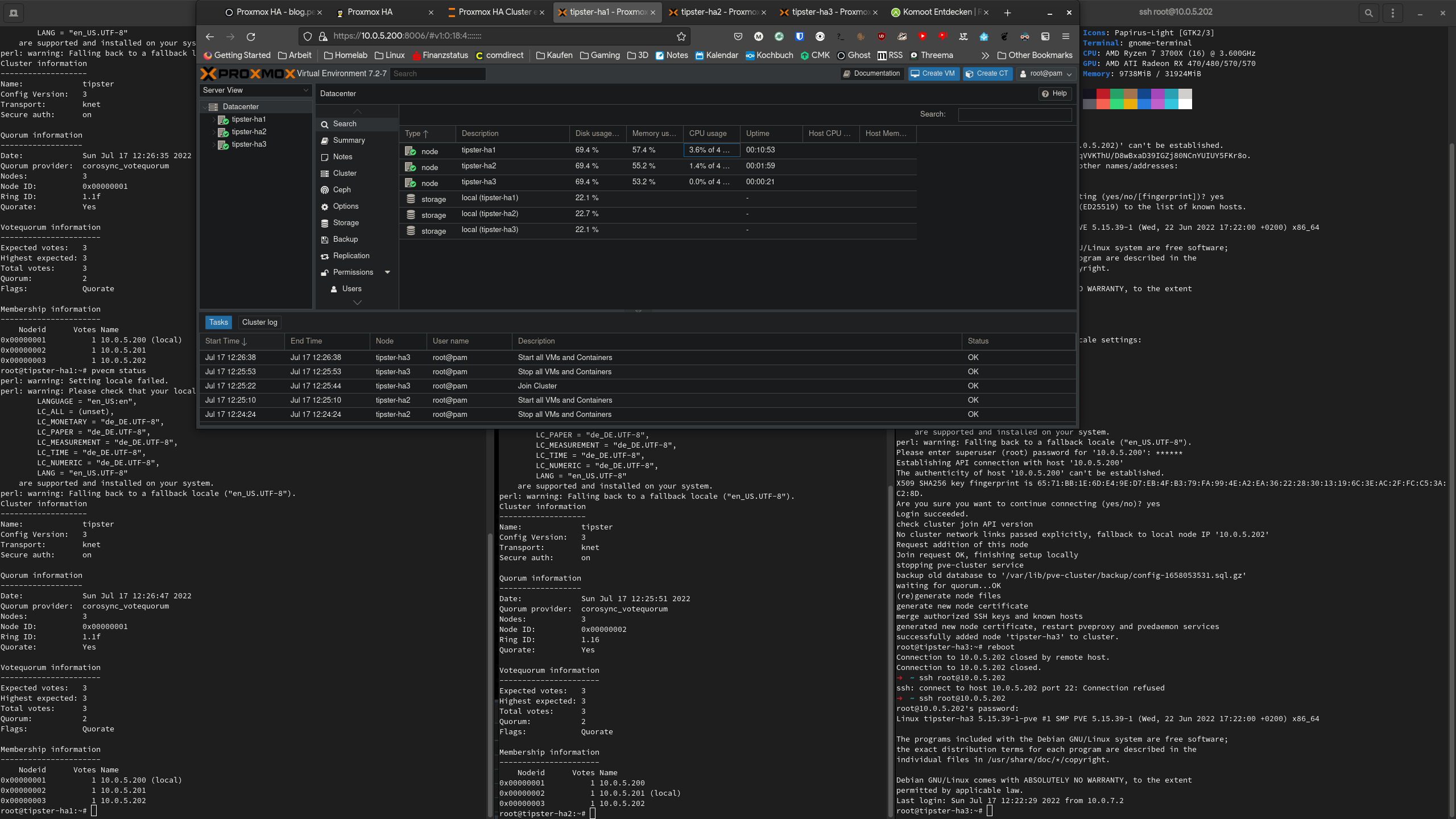Open a new browser tab

[x=1007, y=13]
